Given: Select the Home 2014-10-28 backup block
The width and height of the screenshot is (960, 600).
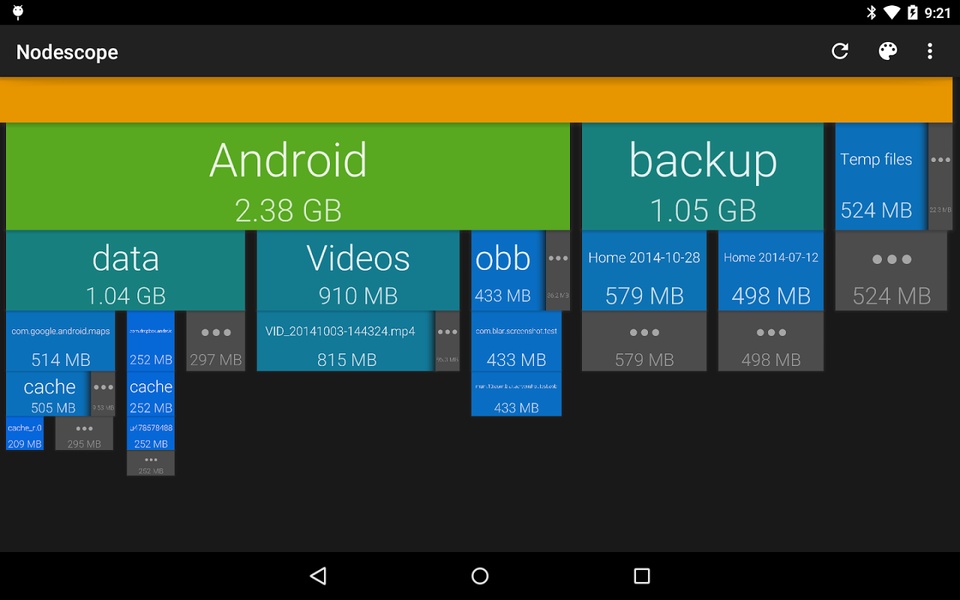Looking at the screenshot, I should coord(644,271).
